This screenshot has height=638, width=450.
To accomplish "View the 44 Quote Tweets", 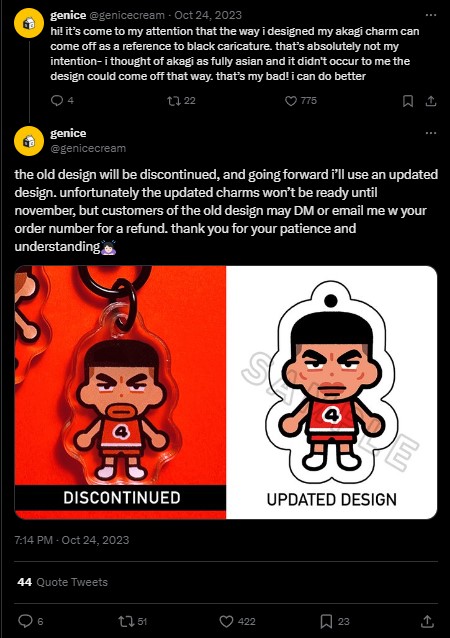I will click(62, 582).
